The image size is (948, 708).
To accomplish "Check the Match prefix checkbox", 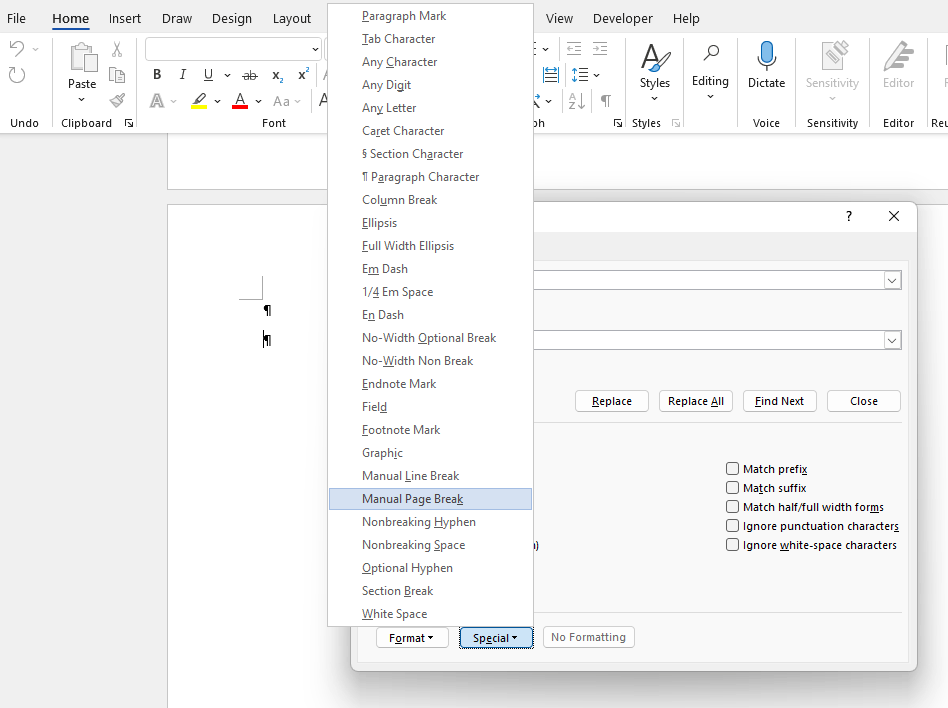I will (x=731, y=468).
